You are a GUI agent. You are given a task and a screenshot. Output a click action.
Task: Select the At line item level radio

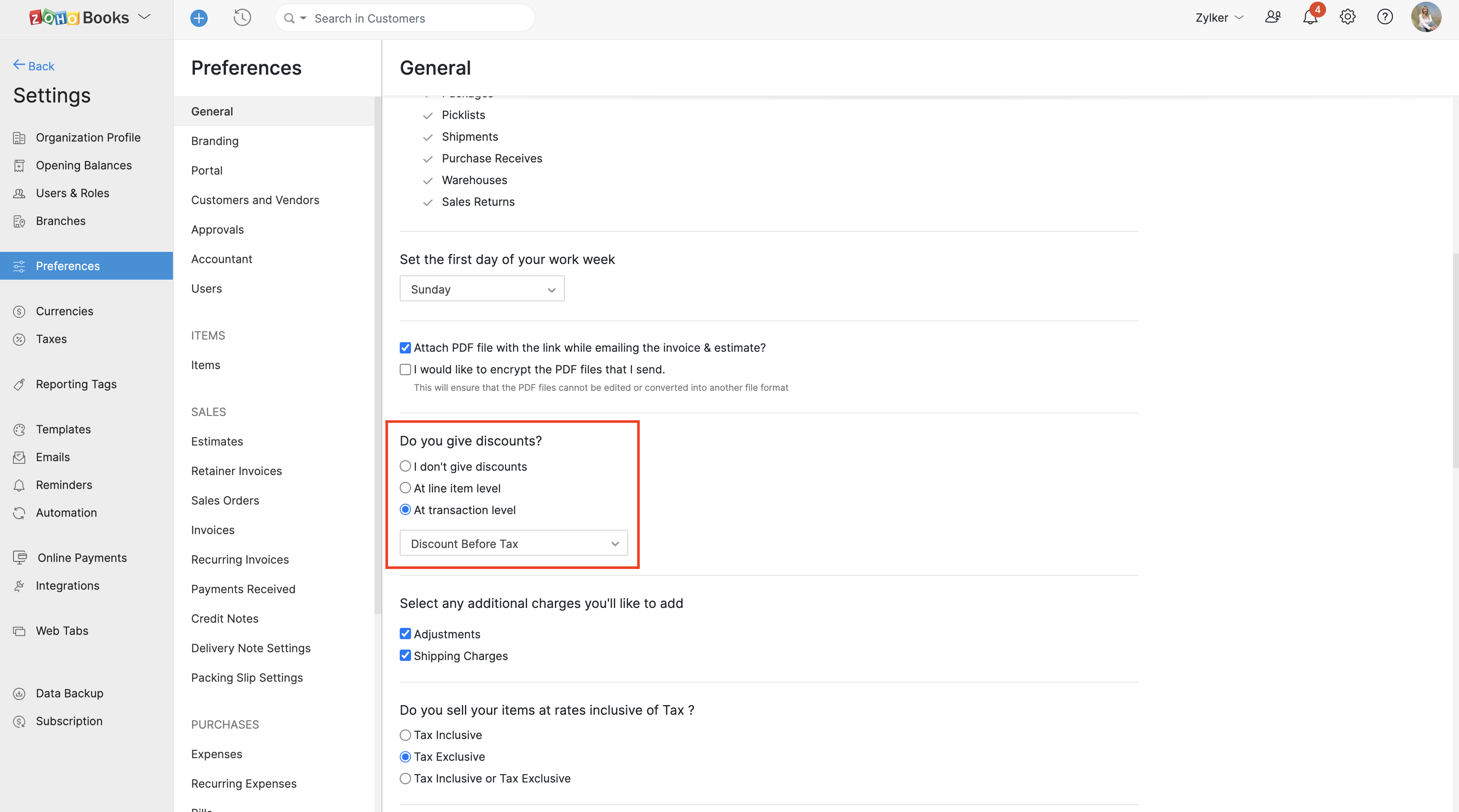[405, 488]
